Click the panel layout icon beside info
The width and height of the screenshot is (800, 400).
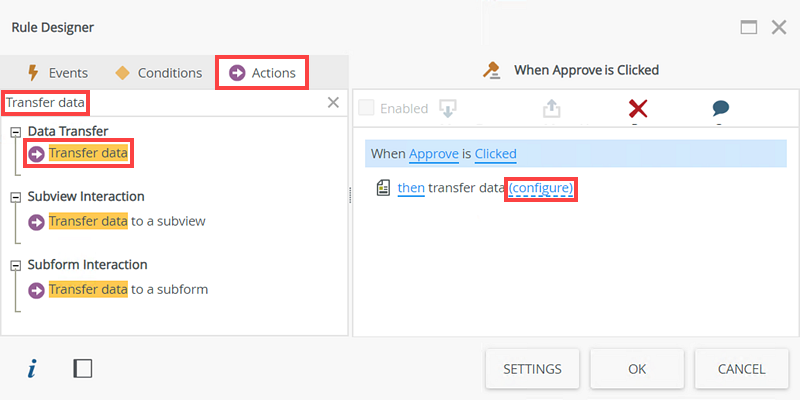(x=83, y=369)
